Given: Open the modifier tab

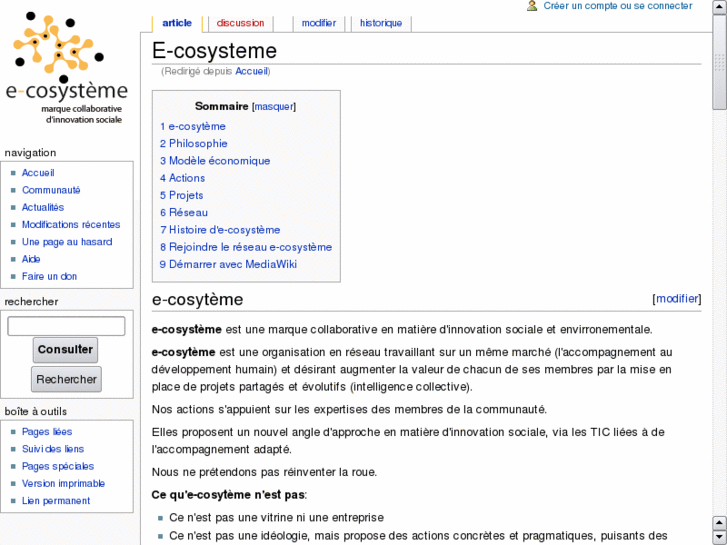Looking at the screenshot, I should pos(319,23).
